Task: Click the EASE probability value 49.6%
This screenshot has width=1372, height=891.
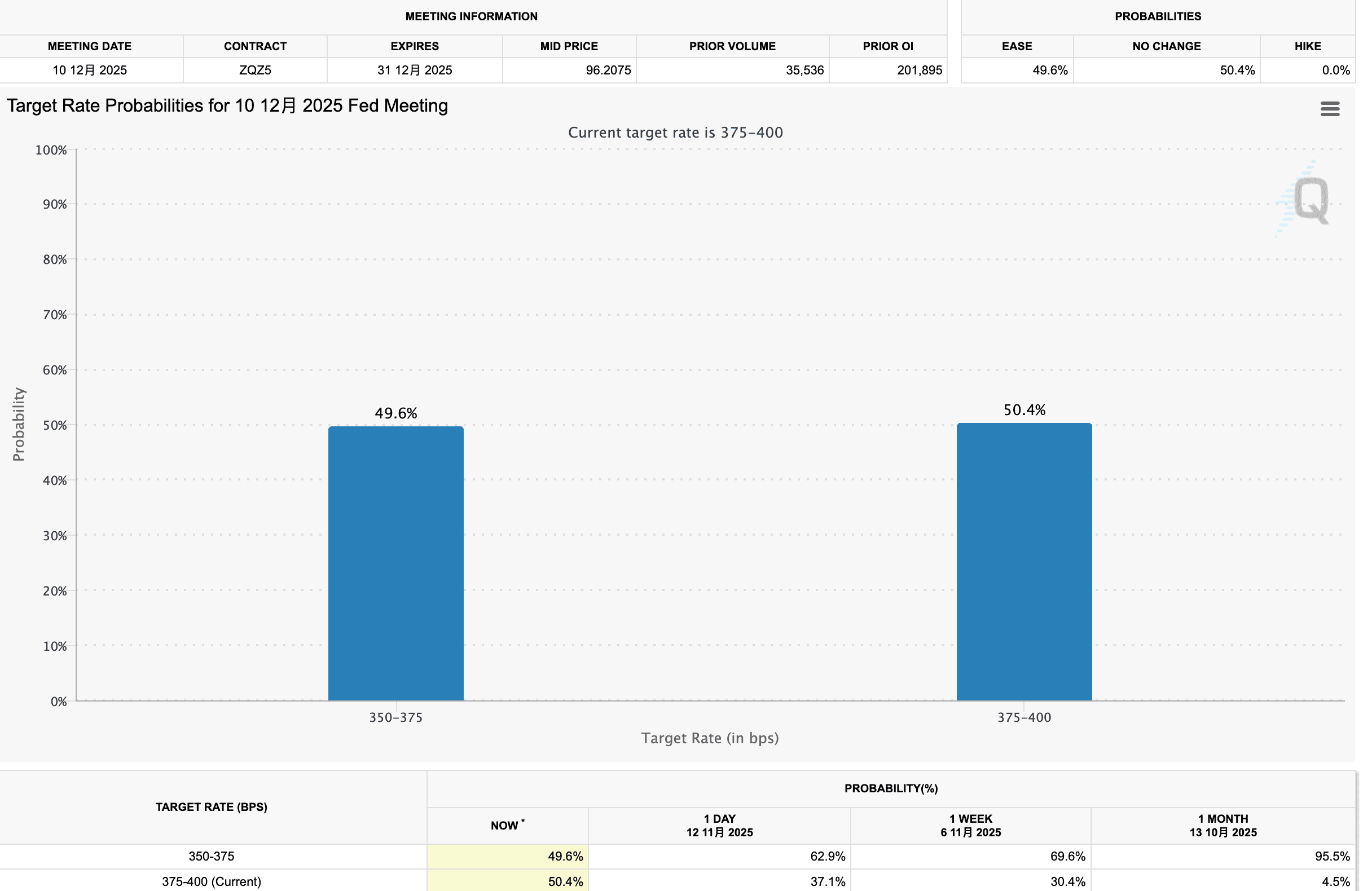Action: point(1049,70)
